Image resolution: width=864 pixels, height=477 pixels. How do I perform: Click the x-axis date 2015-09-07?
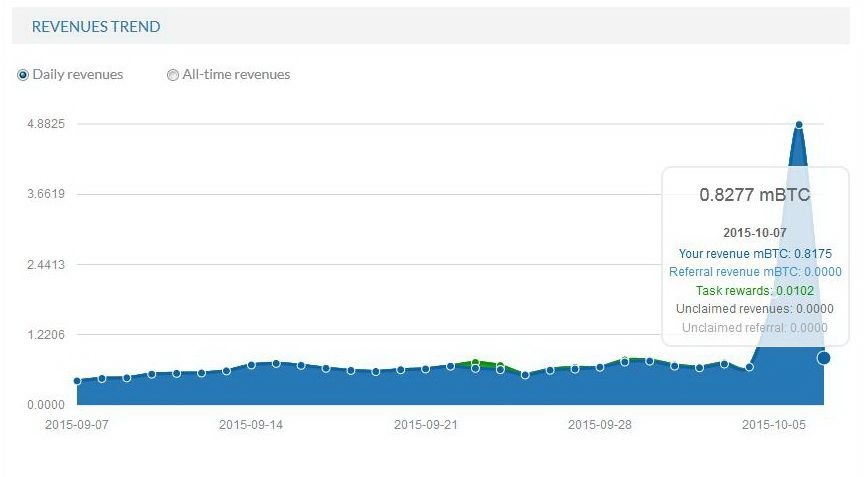coord(77,425)
